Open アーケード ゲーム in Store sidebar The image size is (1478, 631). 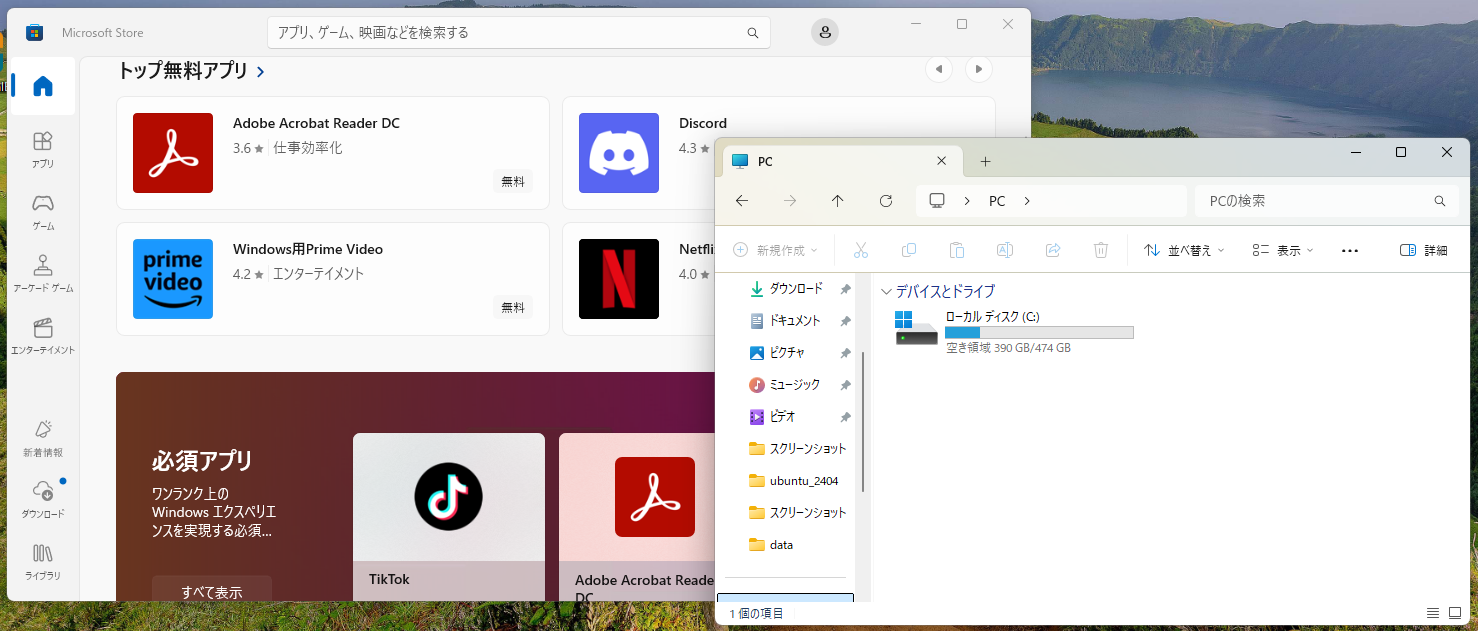coord(43,272)
